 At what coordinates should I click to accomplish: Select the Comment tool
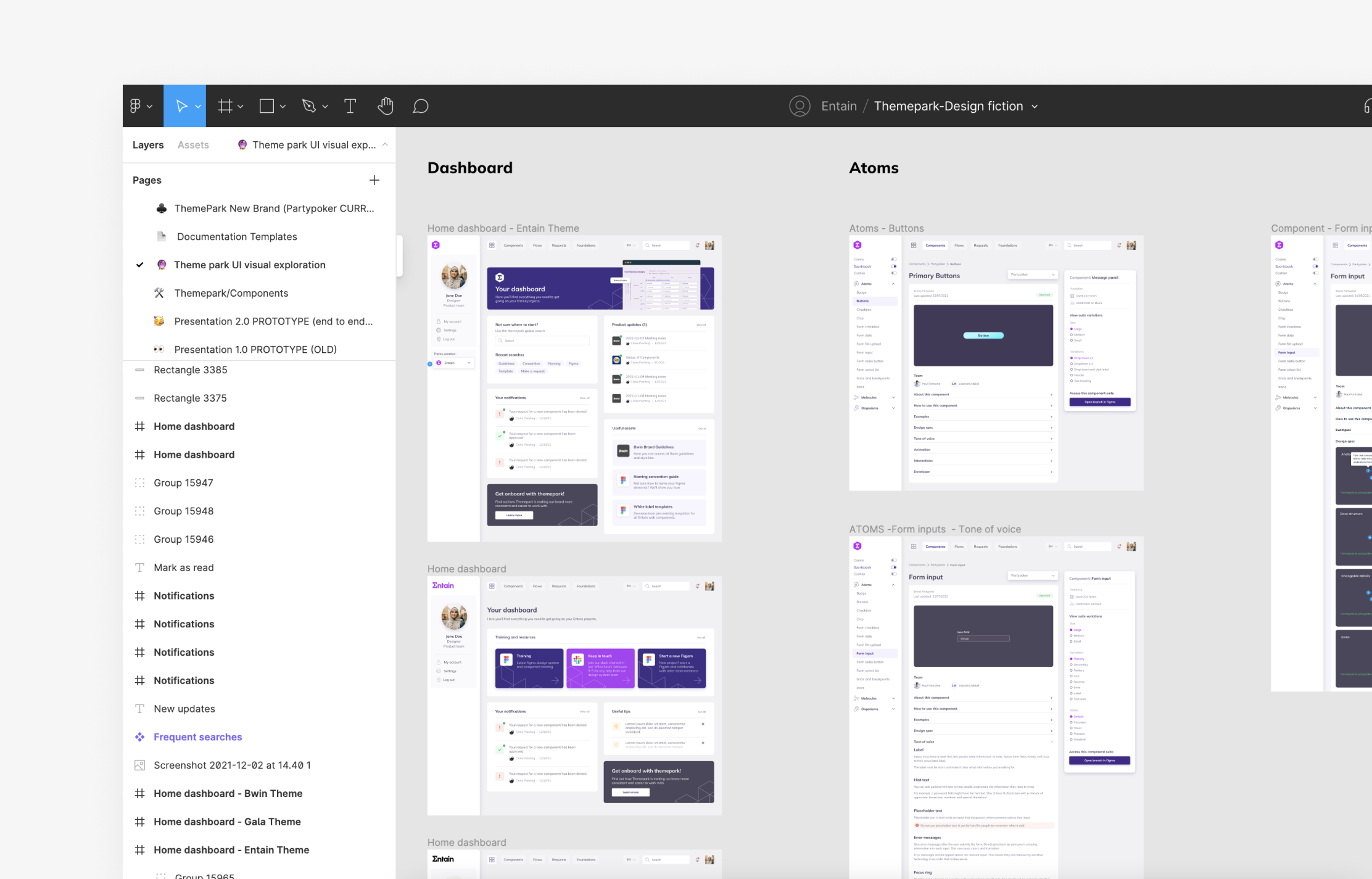pos(421,106)
